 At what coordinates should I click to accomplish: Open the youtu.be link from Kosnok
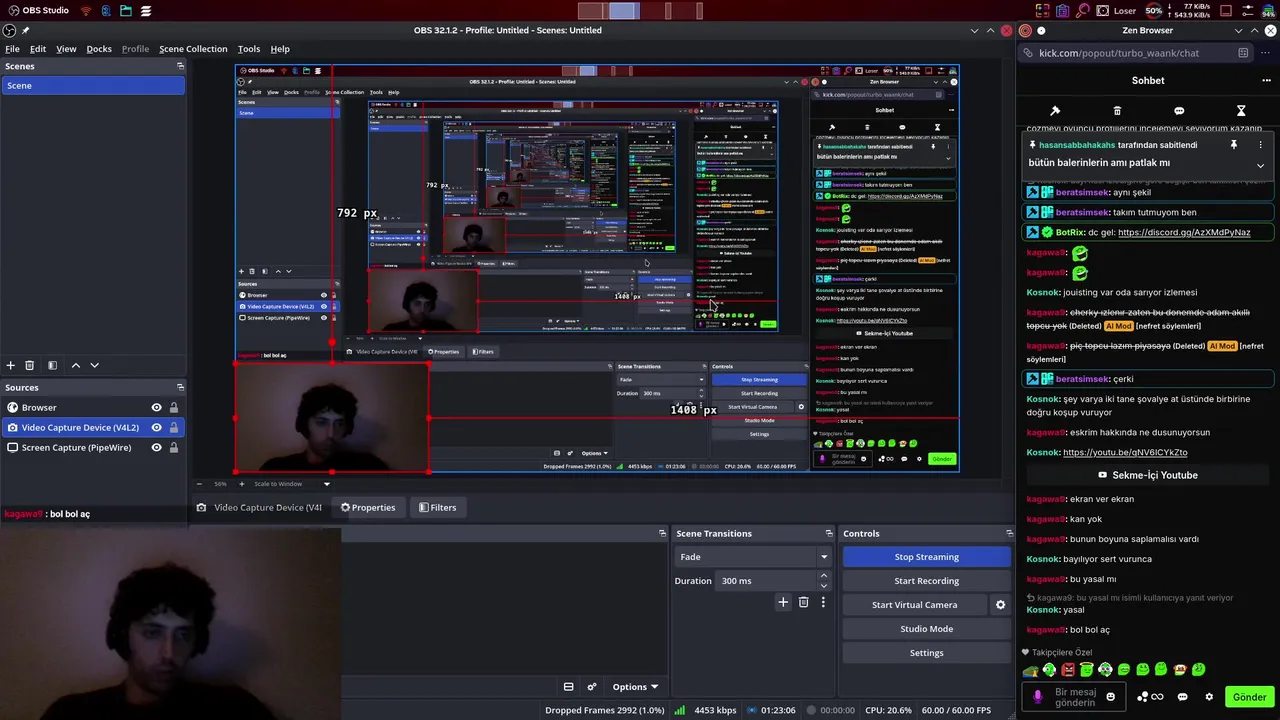pos(1125,452)
